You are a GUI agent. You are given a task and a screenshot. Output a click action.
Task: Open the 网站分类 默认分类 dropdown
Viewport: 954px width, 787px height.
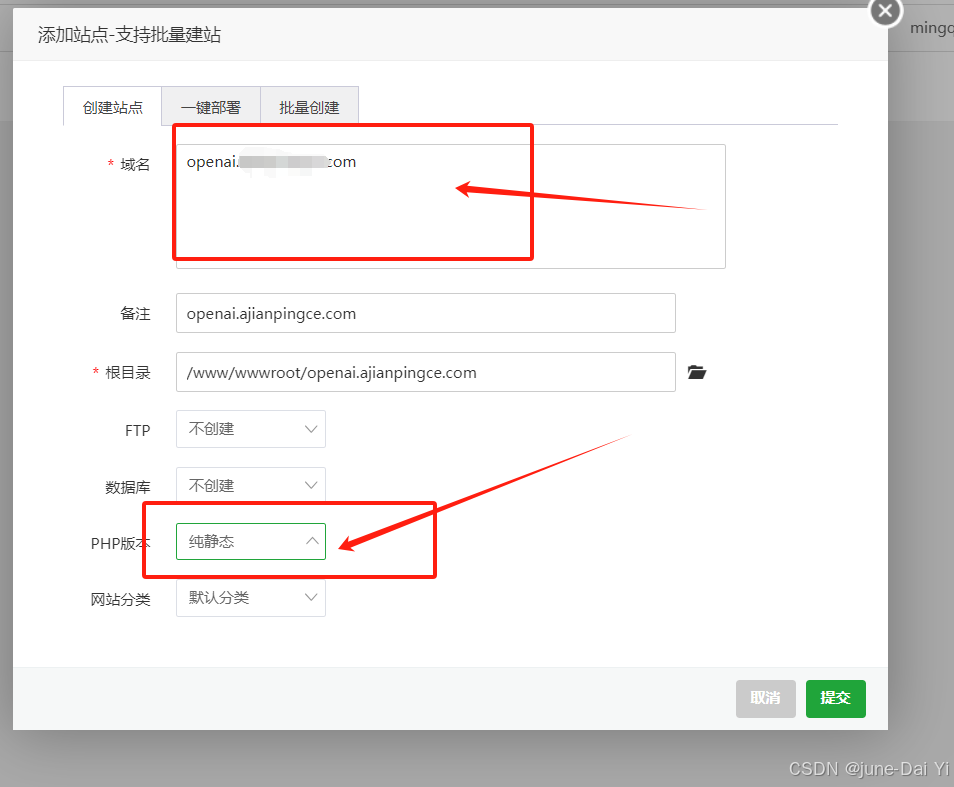tap(251, 598)
